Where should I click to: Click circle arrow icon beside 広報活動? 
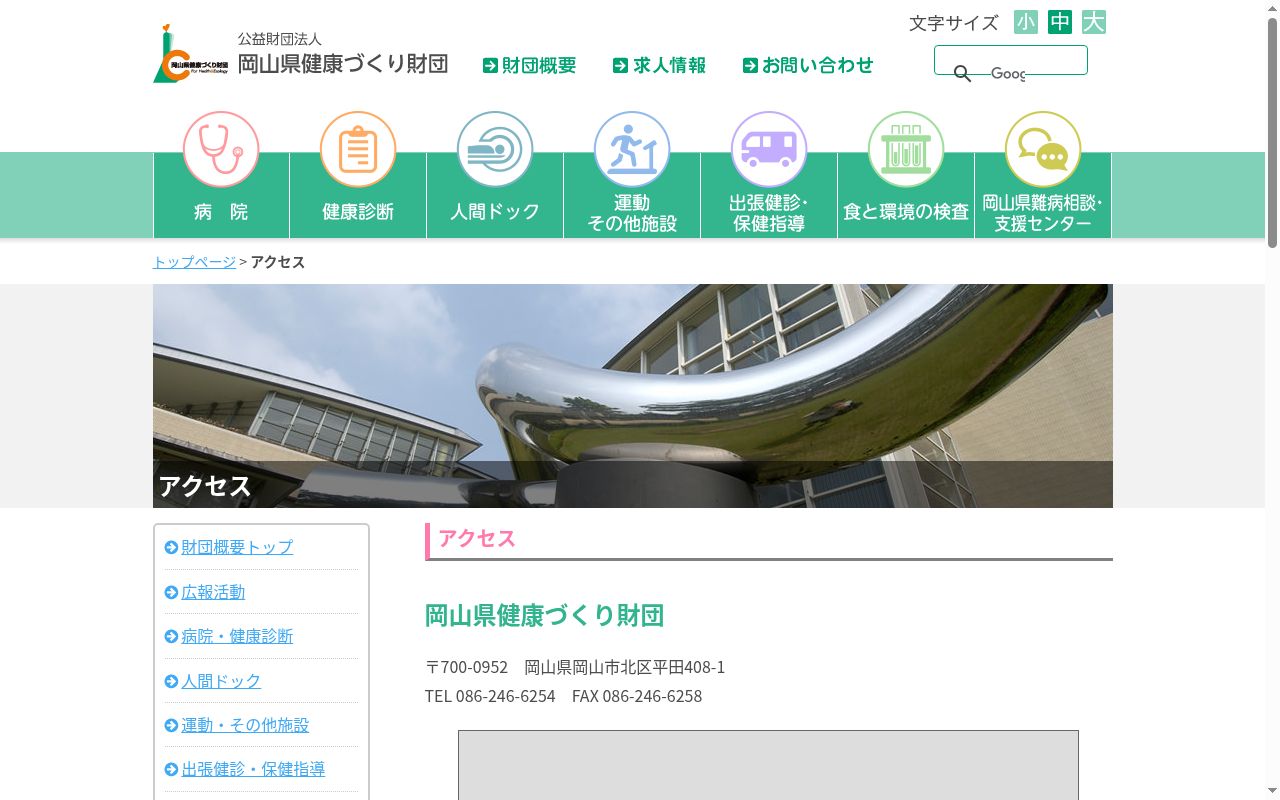(171, 592)
